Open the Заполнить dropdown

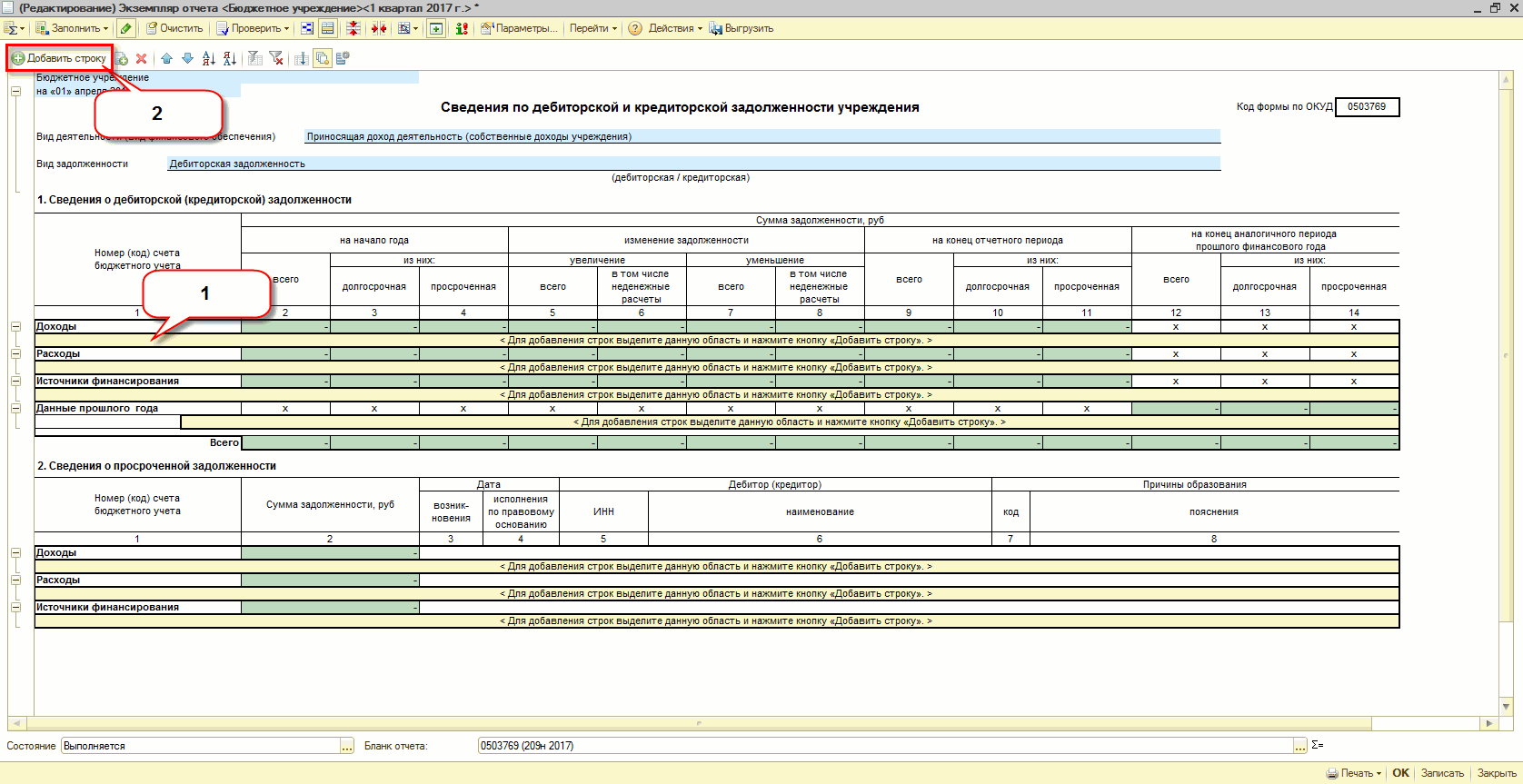point(72,28)
